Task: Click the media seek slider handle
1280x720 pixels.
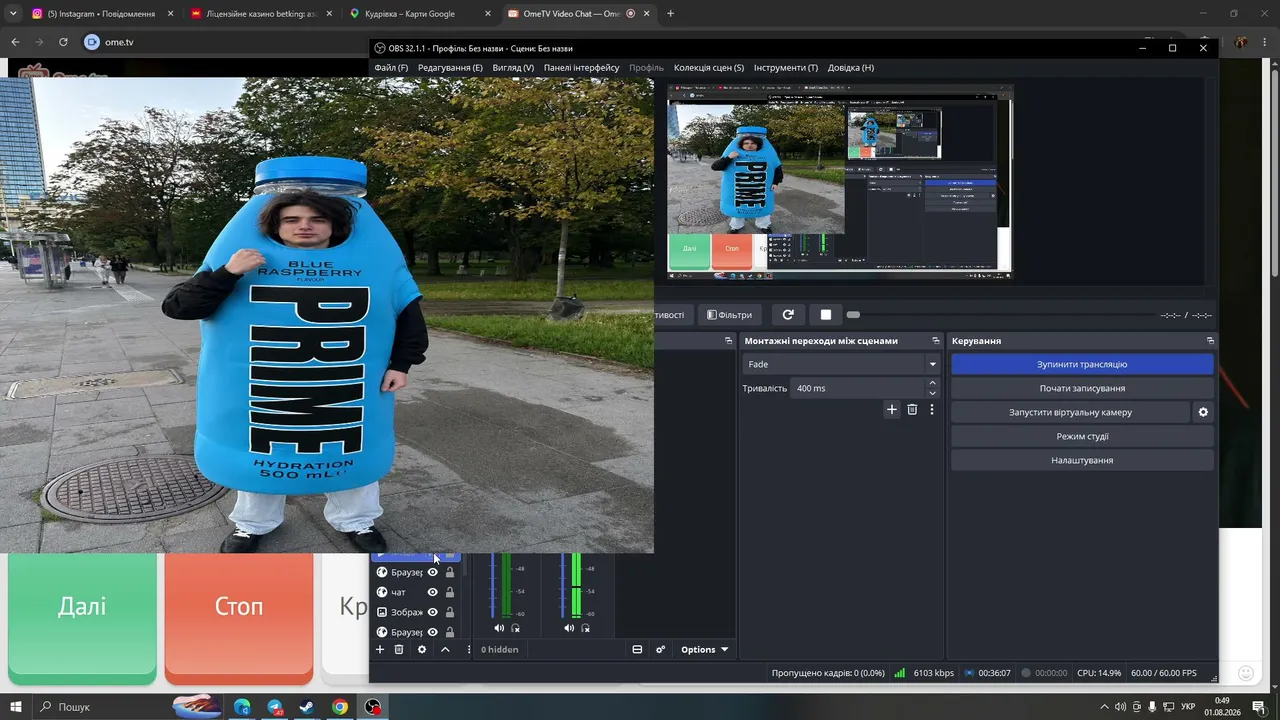Action: [853, 315]
